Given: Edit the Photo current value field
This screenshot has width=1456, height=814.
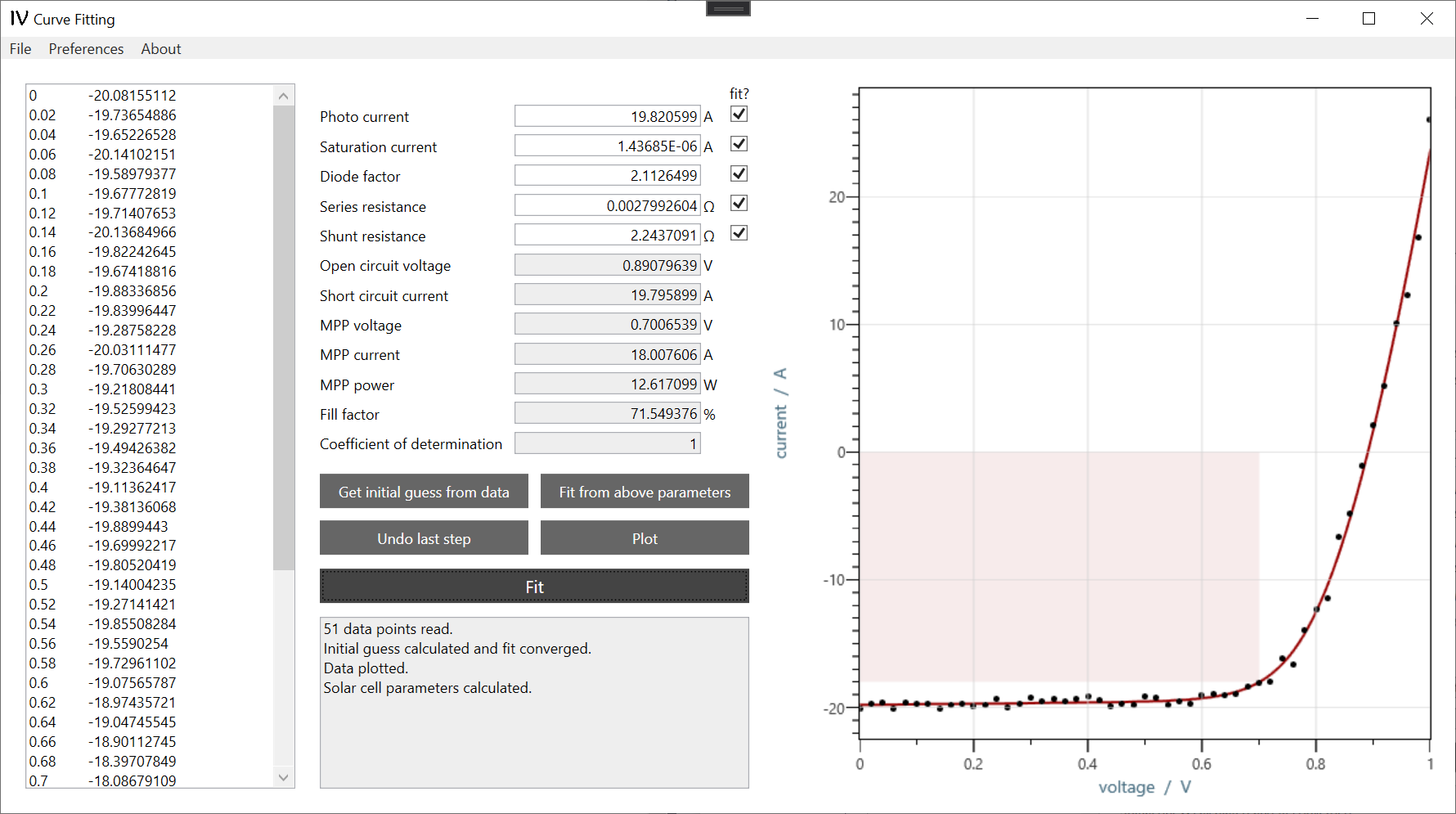Looking at the screenshot, I should coord(607,115).
